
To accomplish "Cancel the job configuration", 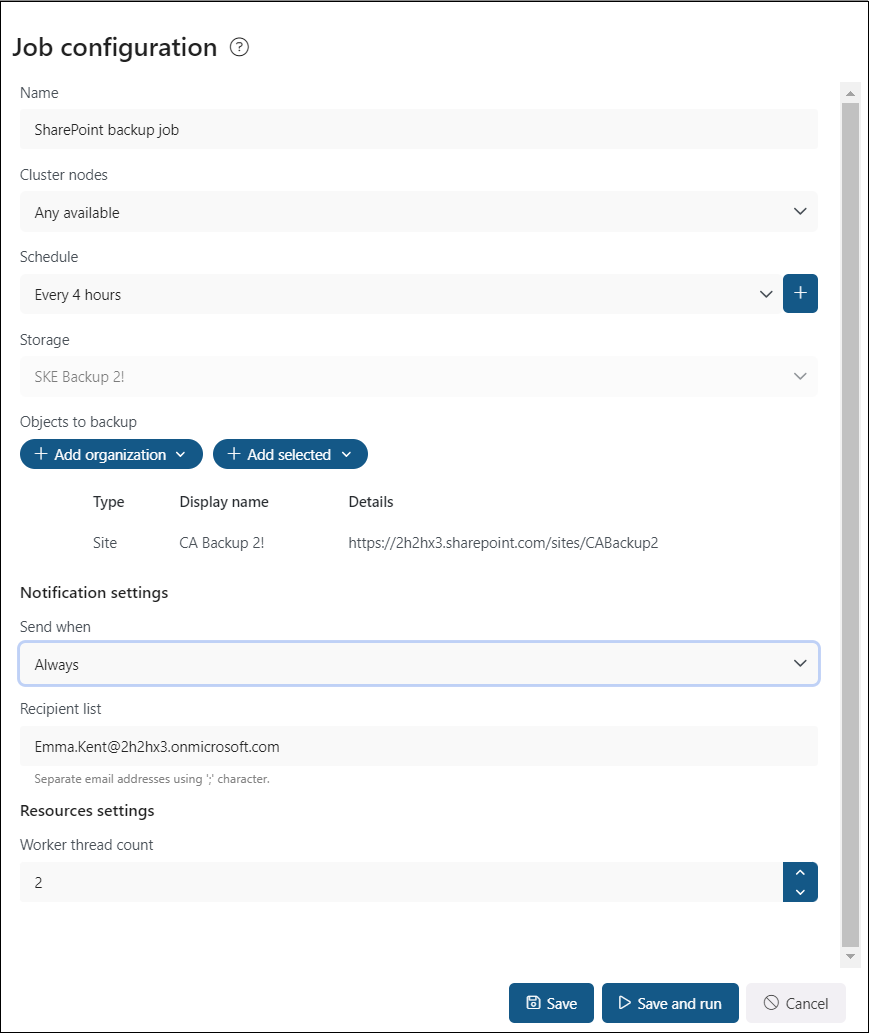I will point(795,1003).
